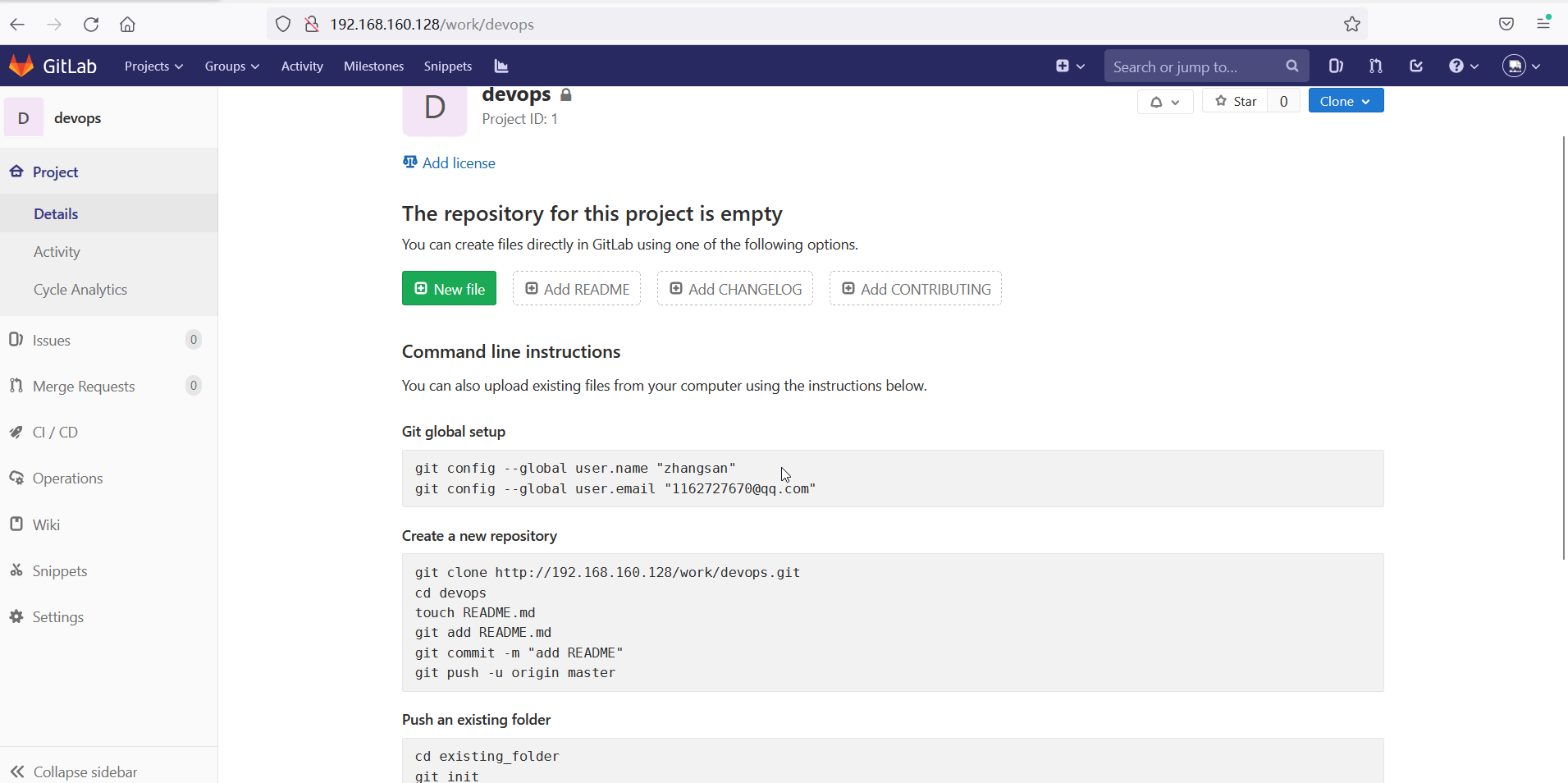Image resolution: width=1568 pixels, height=783 pixels.
Task: Collapse the left sidebar
Action: [74, 772]
